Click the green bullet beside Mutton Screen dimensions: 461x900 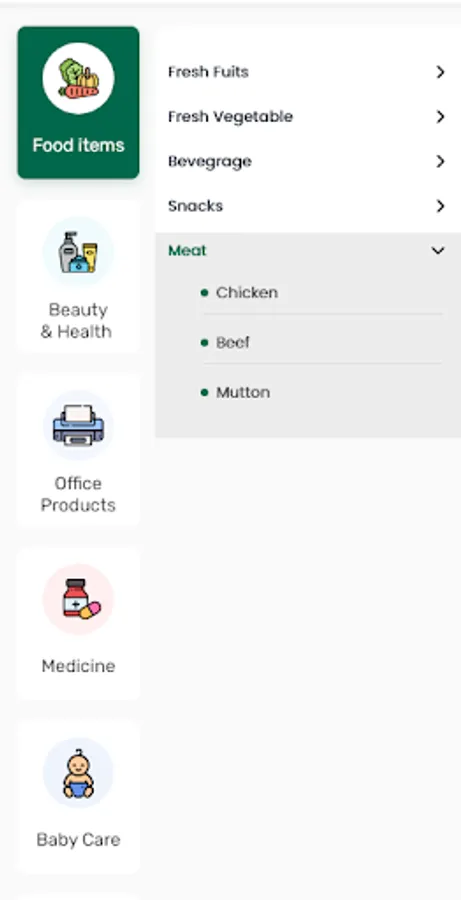[204, 393]
